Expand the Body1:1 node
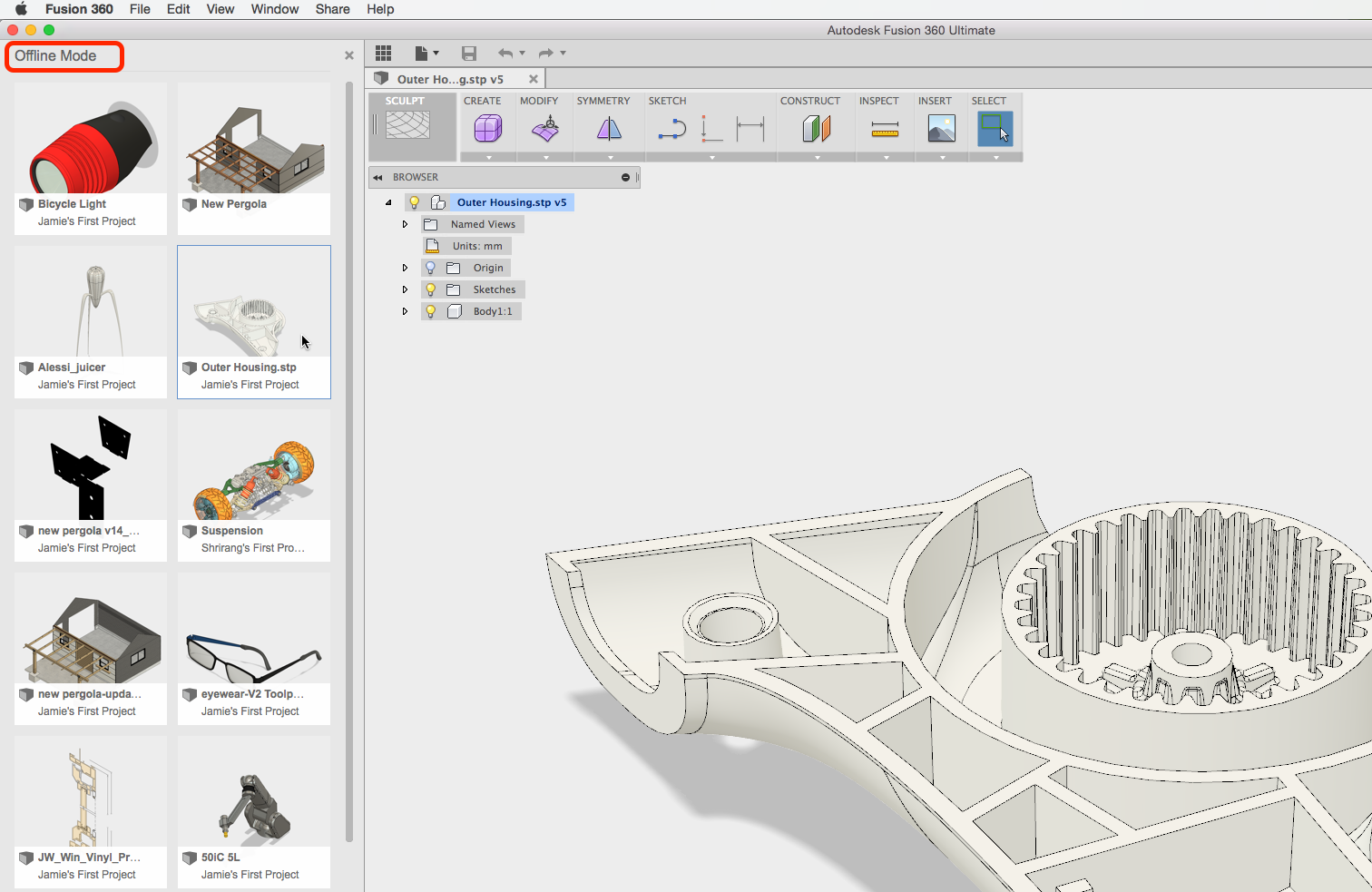This screenshot has height=892, width=1372. click(x=405, y=311)
